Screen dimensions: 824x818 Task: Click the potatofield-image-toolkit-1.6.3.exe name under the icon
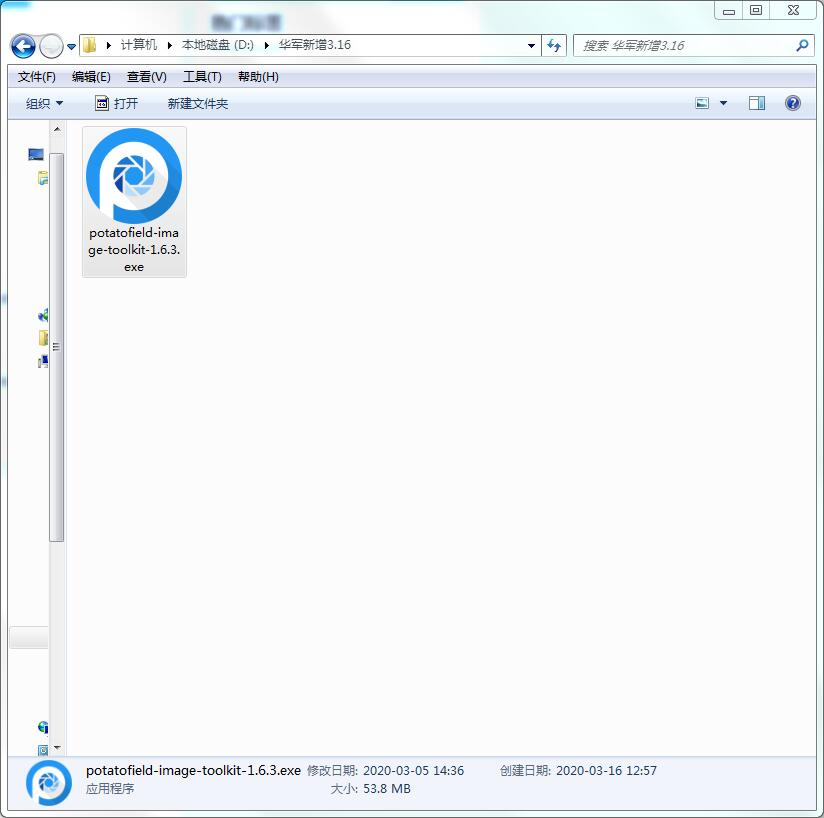point(134,250)
